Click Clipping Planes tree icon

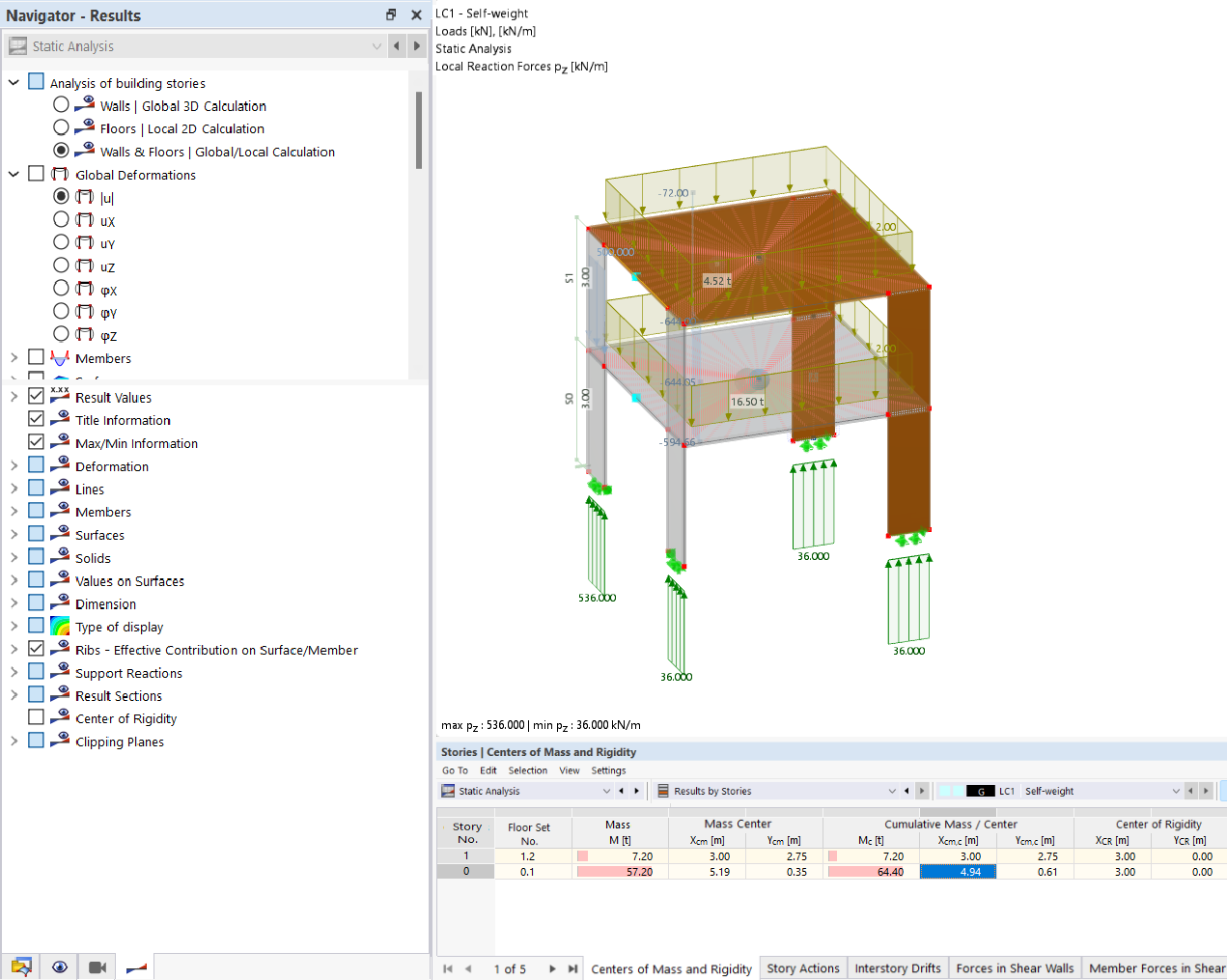coord(60,741)
